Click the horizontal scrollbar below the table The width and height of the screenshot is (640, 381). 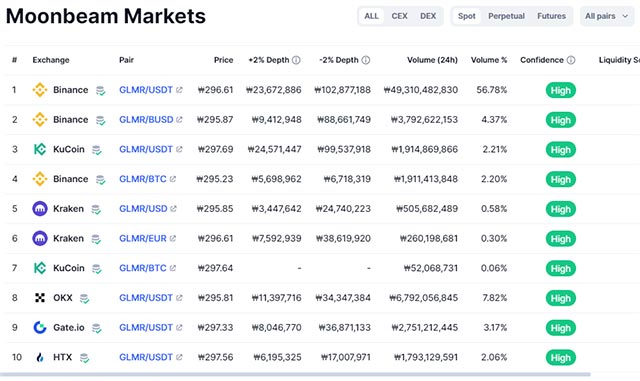tap(295, 374)
